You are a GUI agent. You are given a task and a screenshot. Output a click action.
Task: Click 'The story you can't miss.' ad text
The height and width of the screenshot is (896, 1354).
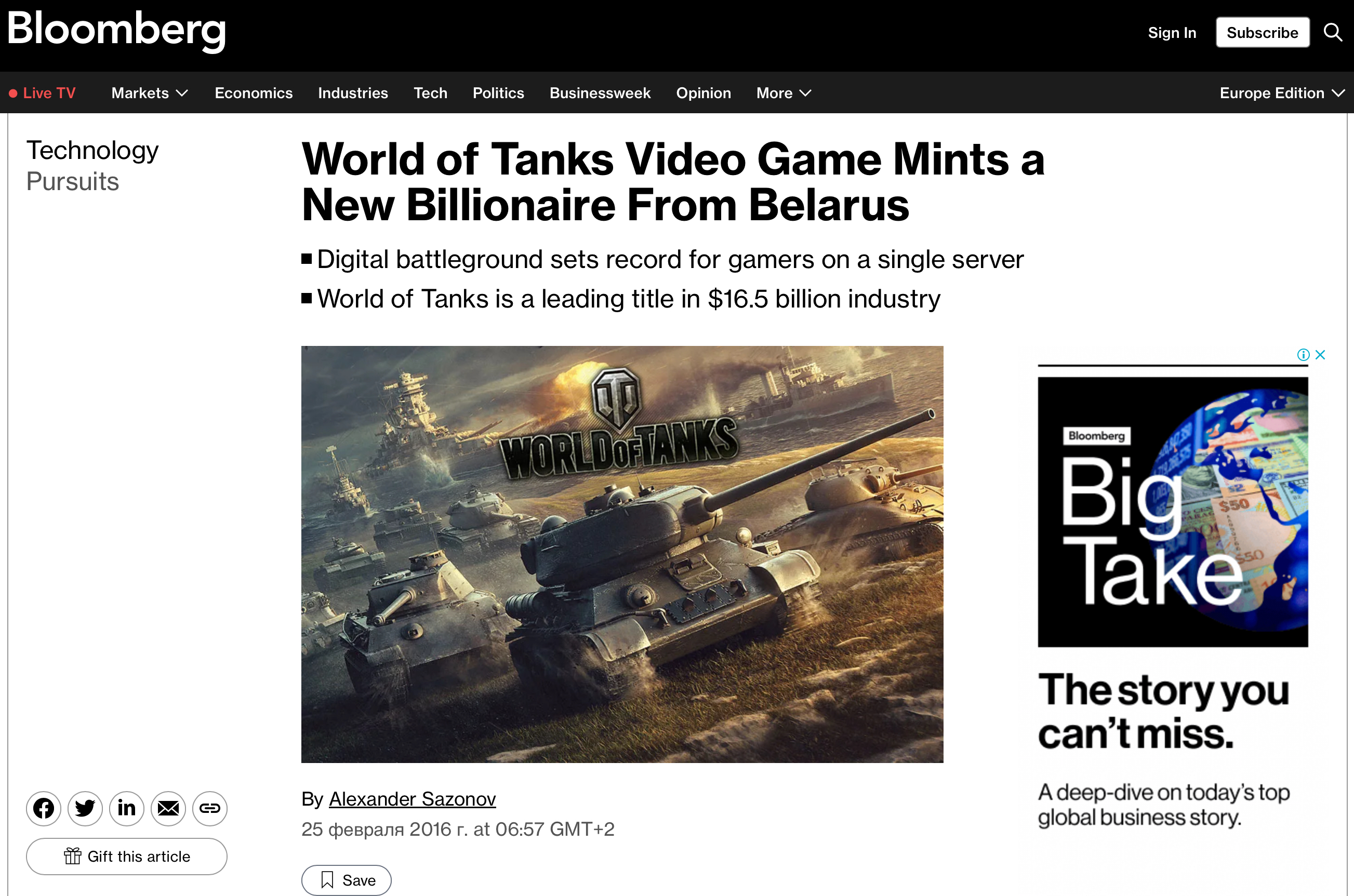coord(1164,712)
